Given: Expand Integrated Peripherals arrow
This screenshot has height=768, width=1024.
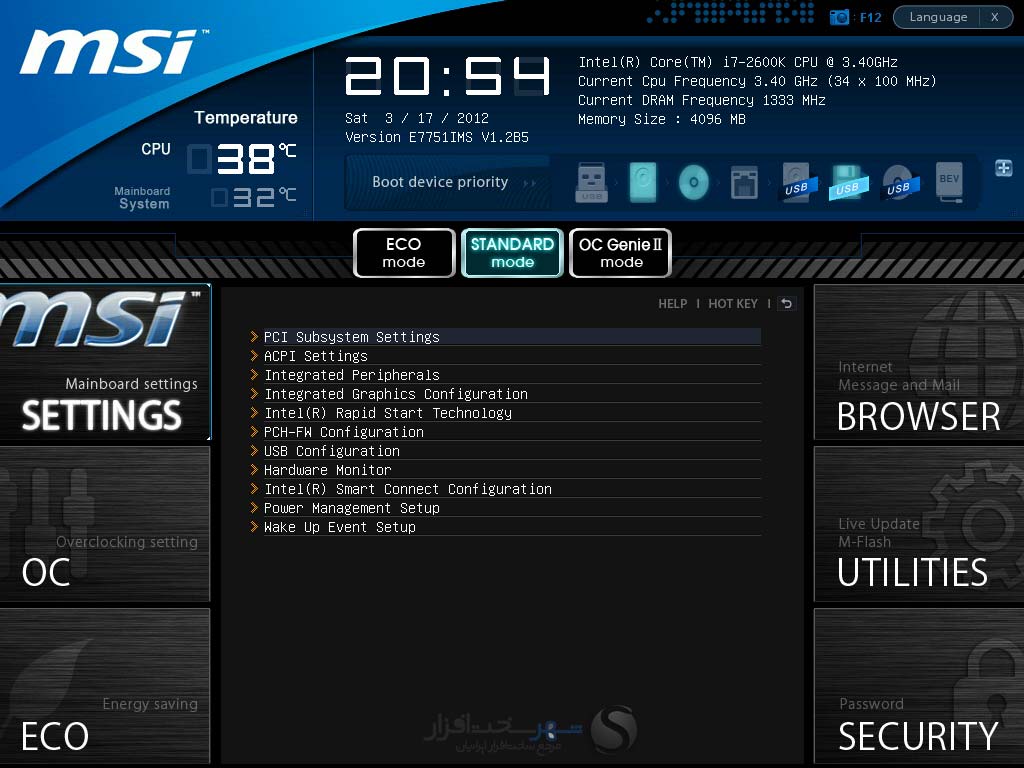Looking at the screenshot, I should 254,374.
